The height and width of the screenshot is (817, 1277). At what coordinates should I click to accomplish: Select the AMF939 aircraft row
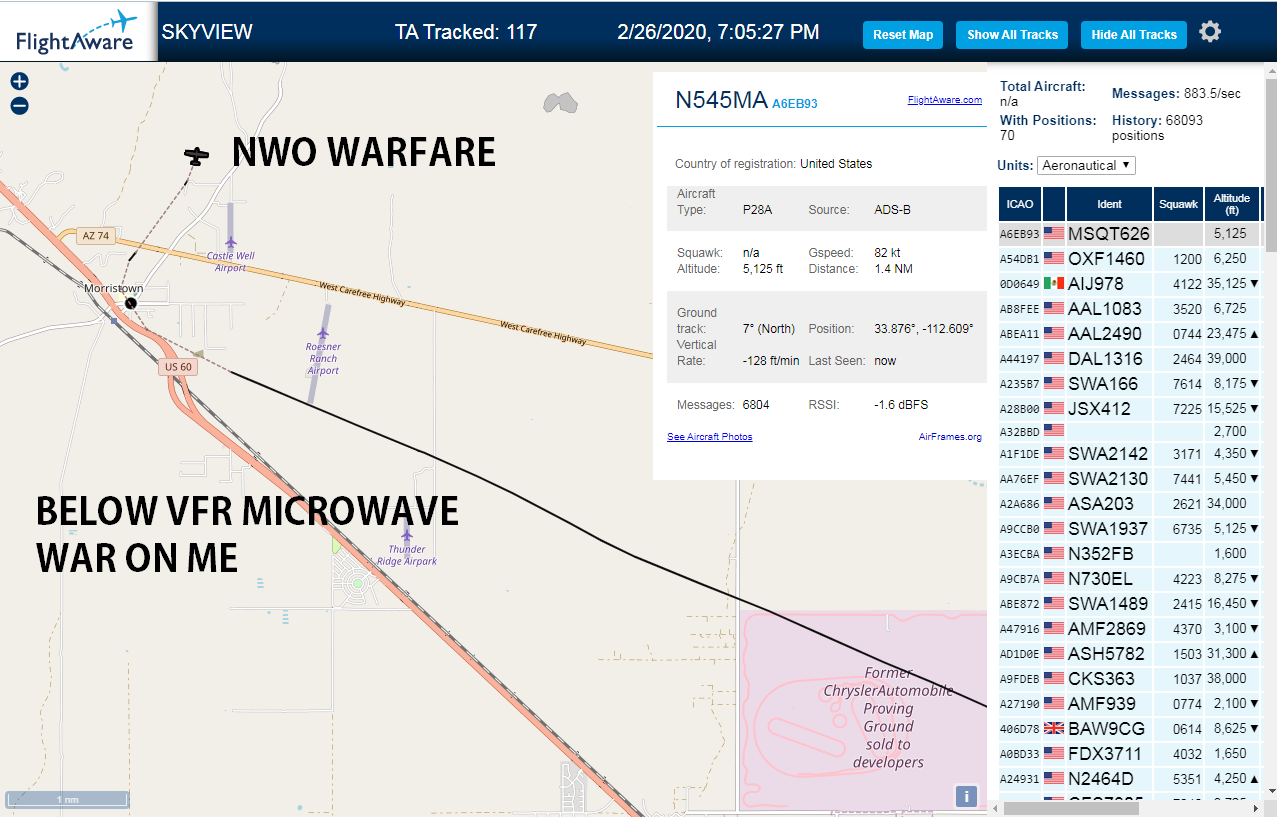click(x=1130, y=703)
